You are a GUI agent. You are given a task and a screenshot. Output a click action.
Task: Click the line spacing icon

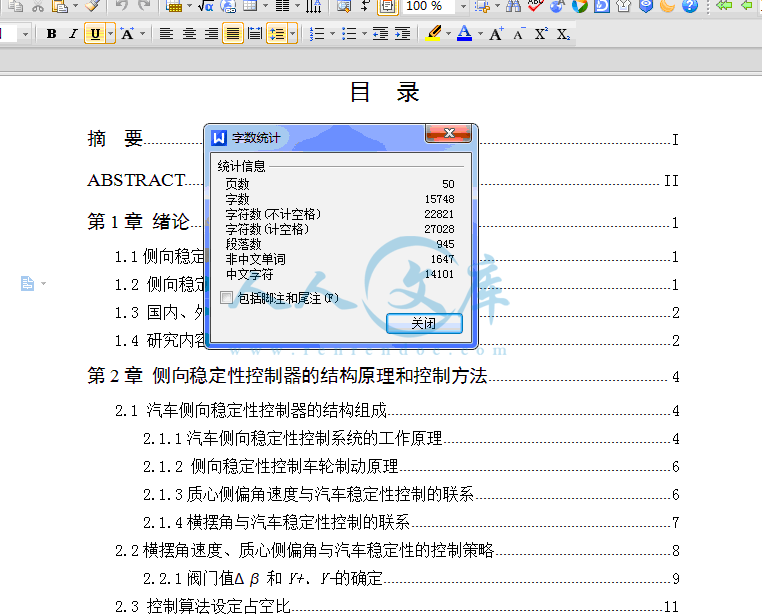click(277, 34)
